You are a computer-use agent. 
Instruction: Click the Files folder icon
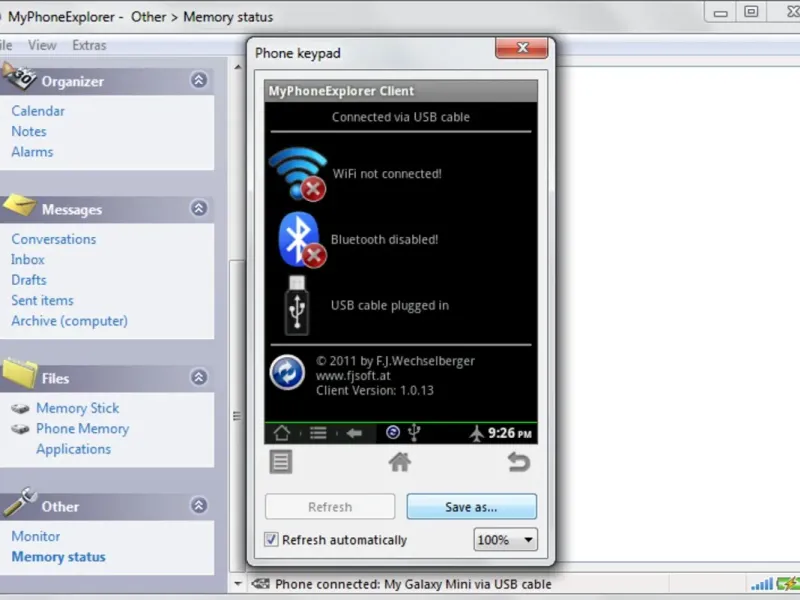tap(20, 374)
